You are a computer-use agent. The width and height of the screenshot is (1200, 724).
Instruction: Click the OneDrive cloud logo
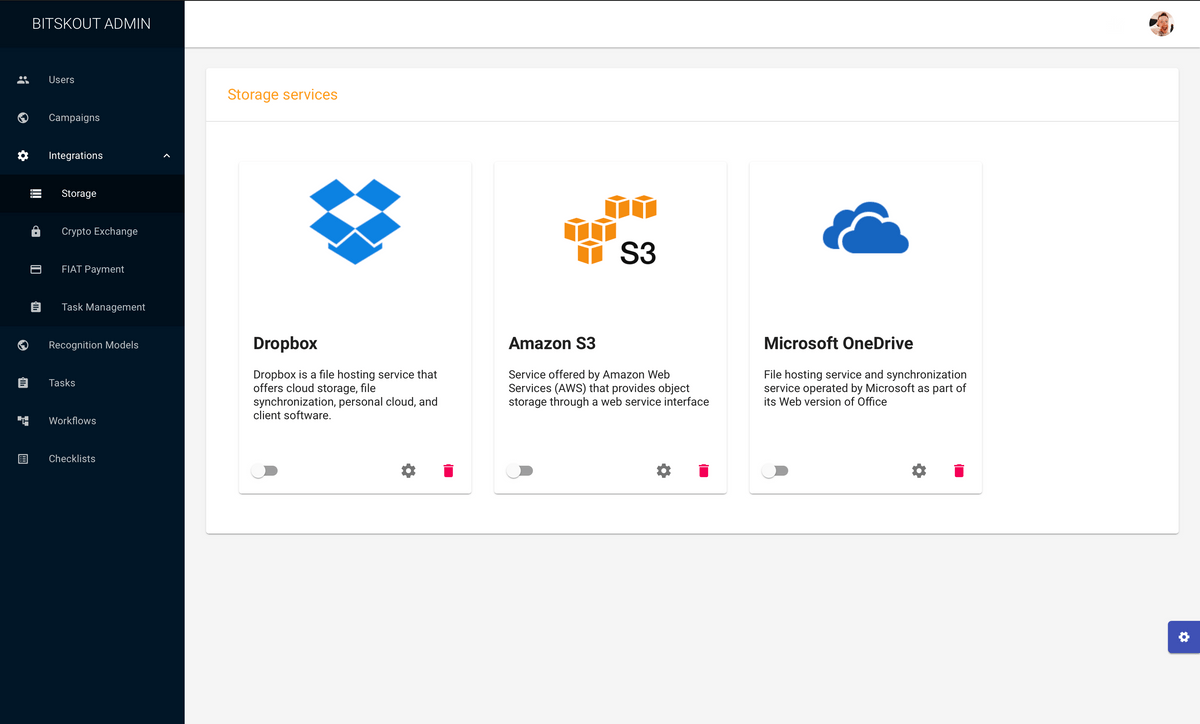tap(865, 227)
